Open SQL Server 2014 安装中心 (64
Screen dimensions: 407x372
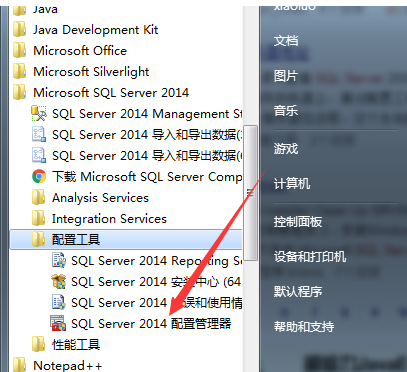coord(156,282)
